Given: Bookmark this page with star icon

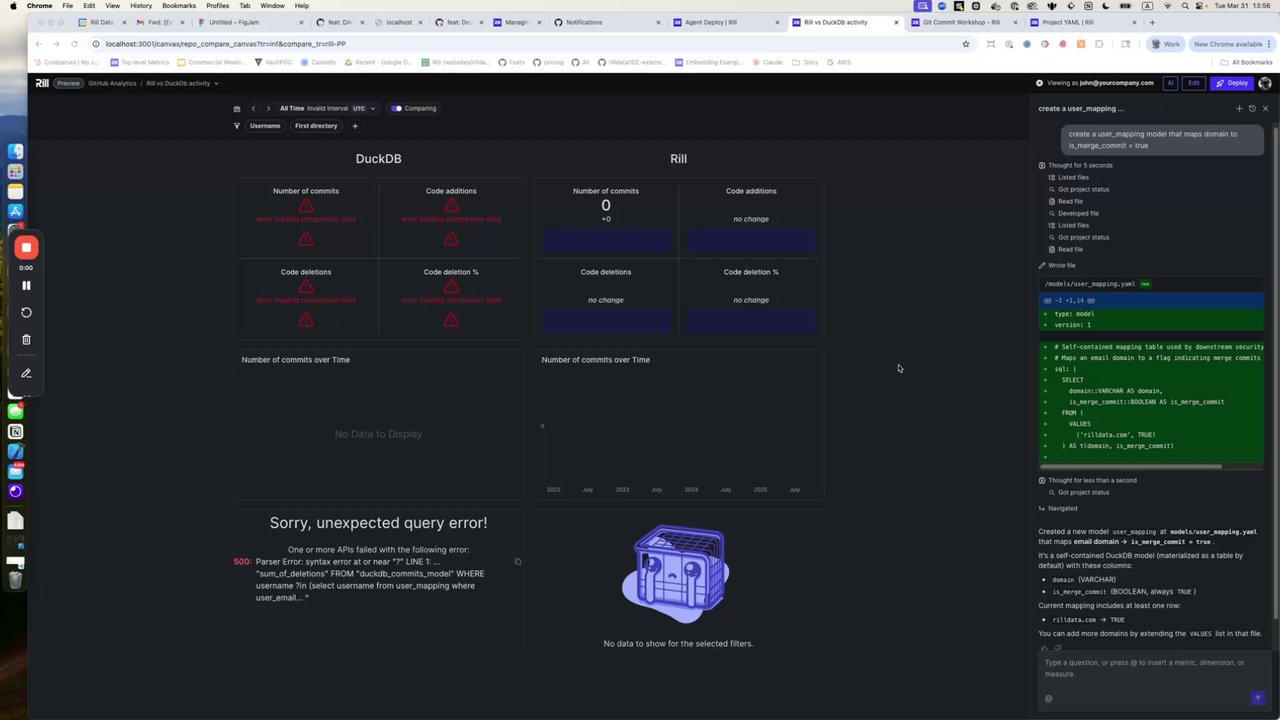Looking at the screenshot, I should click(965, 44).
